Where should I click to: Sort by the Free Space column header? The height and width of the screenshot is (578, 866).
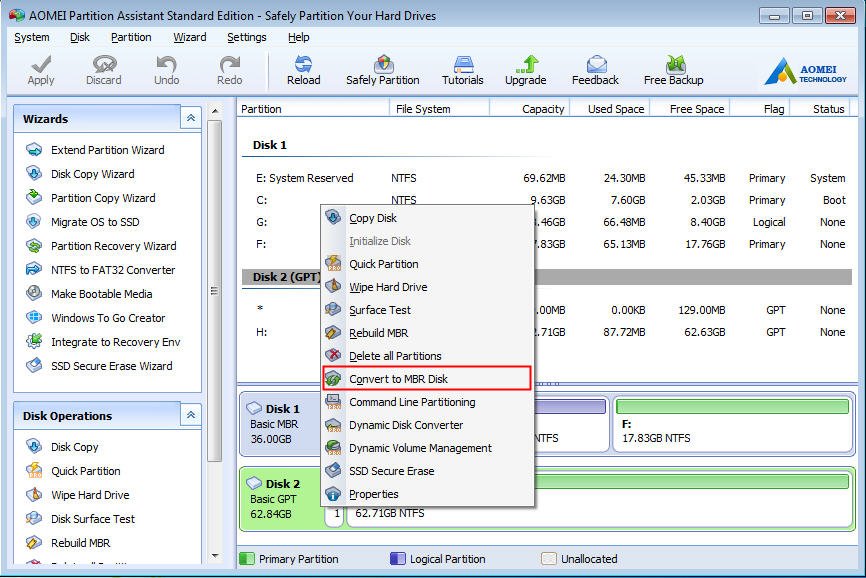click(x=690, y=109)
